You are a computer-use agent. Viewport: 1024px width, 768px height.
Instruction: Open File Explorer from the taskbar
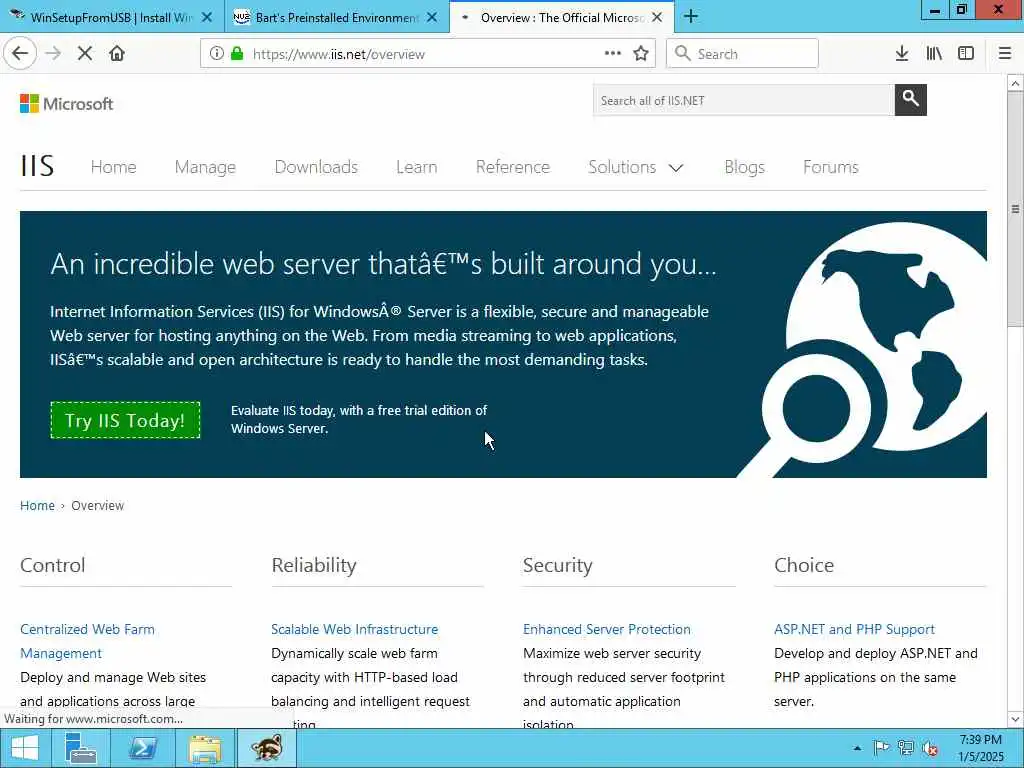point(204,748)
